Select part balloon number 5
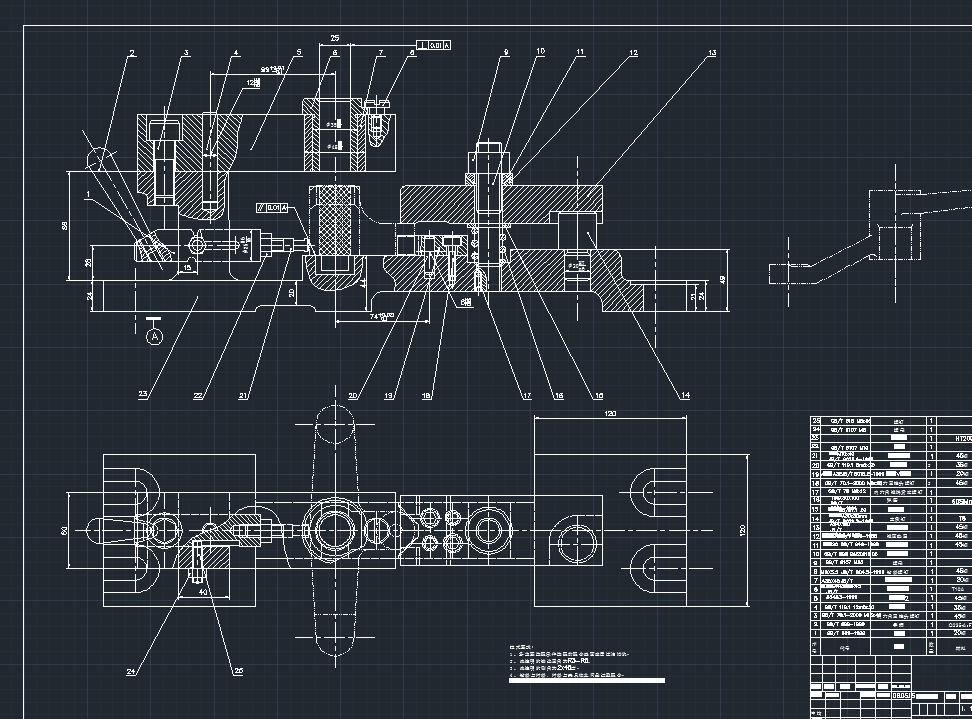The width and height of the screenshot is (972, 719). click(x=299, y=53)
